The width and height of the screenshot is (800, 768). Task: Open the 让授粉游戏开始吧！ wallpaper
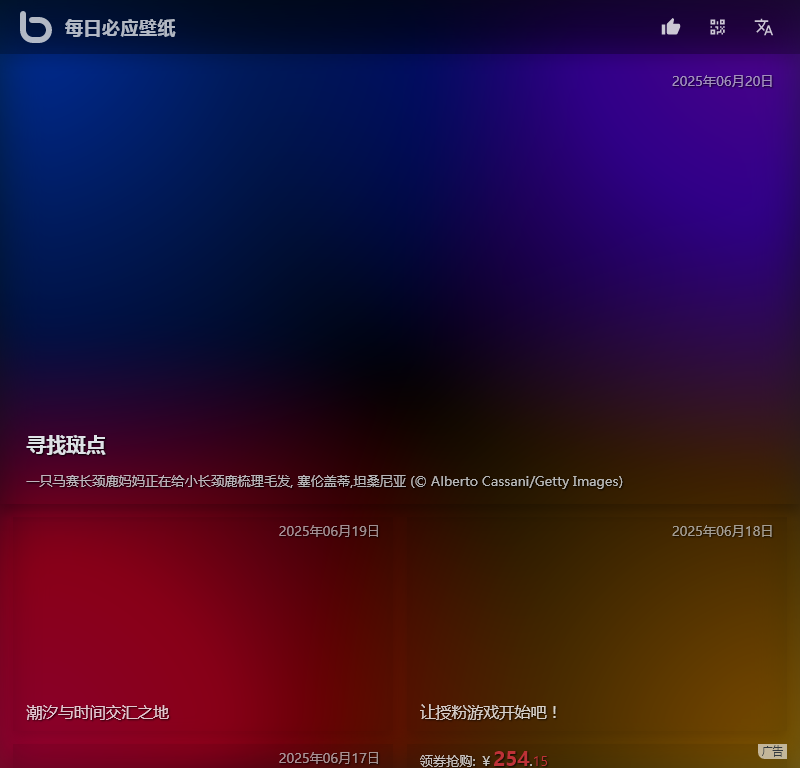point(489,712)
